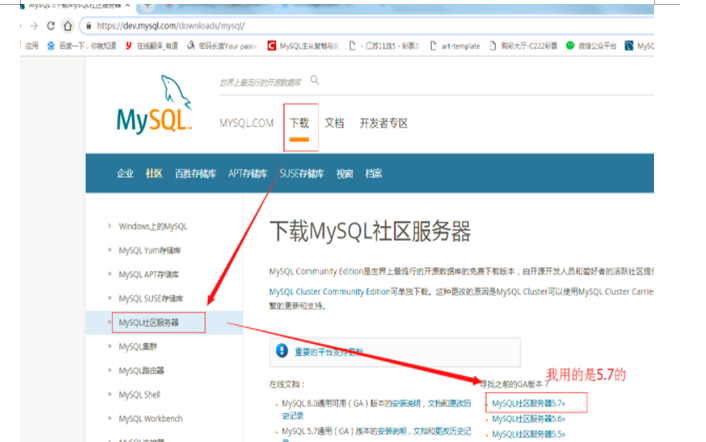Screen dimensions: 706x442
Task: Open the 微信公众平台 bookmark
Action: (x=591, y=46)
